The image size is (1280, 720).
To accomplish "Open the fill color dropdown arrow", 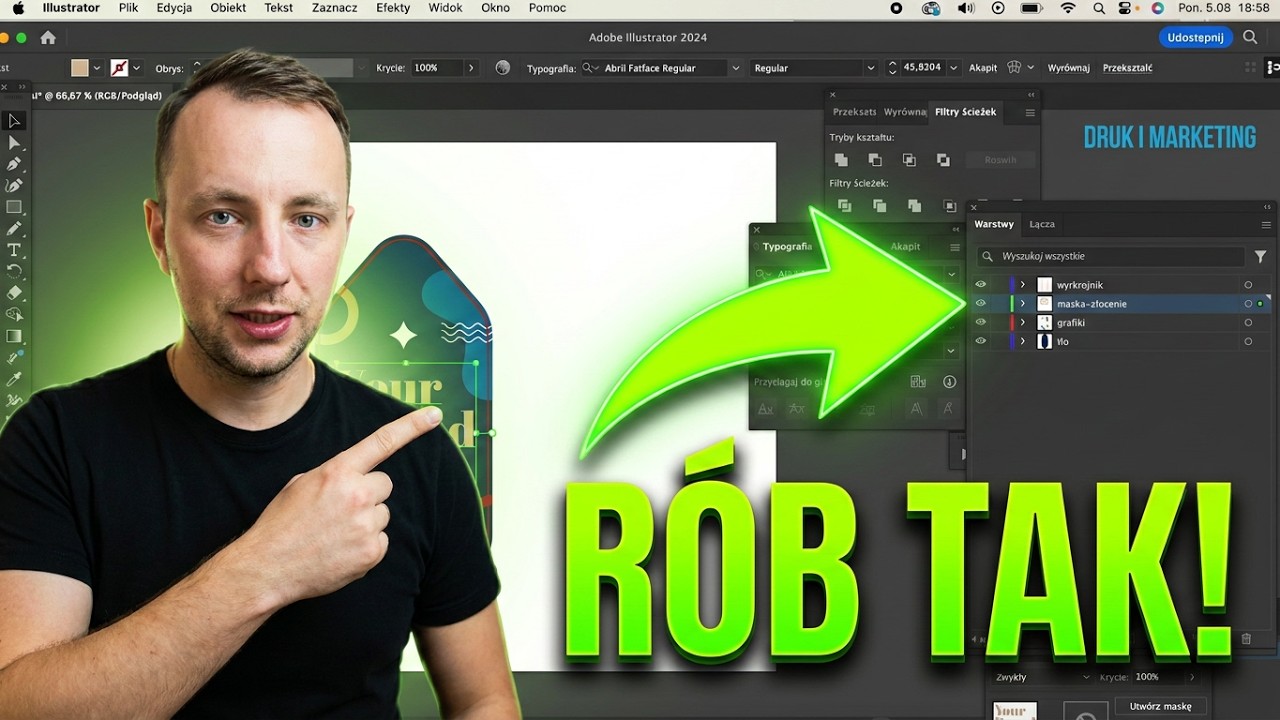I will click(x=97, y=68).
